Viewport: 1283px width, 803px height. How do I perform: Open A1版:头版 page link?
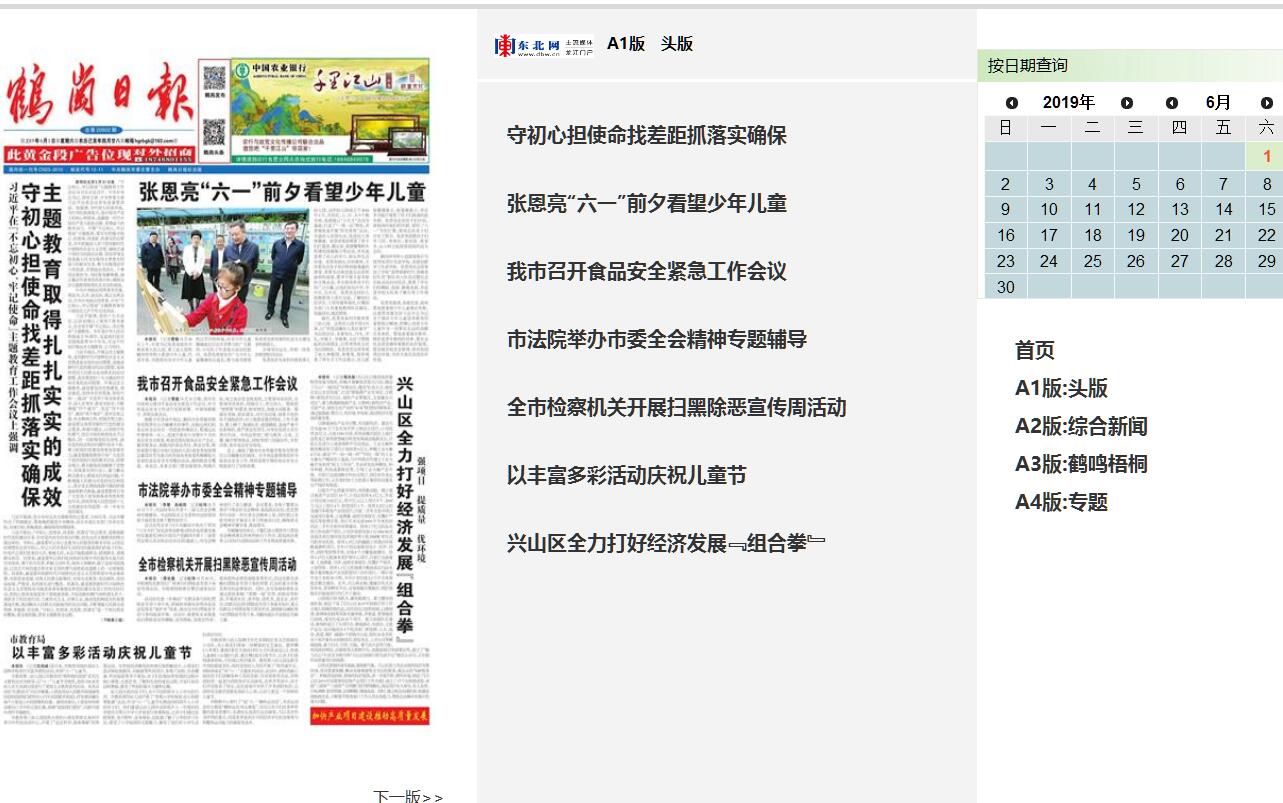click(1061, 388)
